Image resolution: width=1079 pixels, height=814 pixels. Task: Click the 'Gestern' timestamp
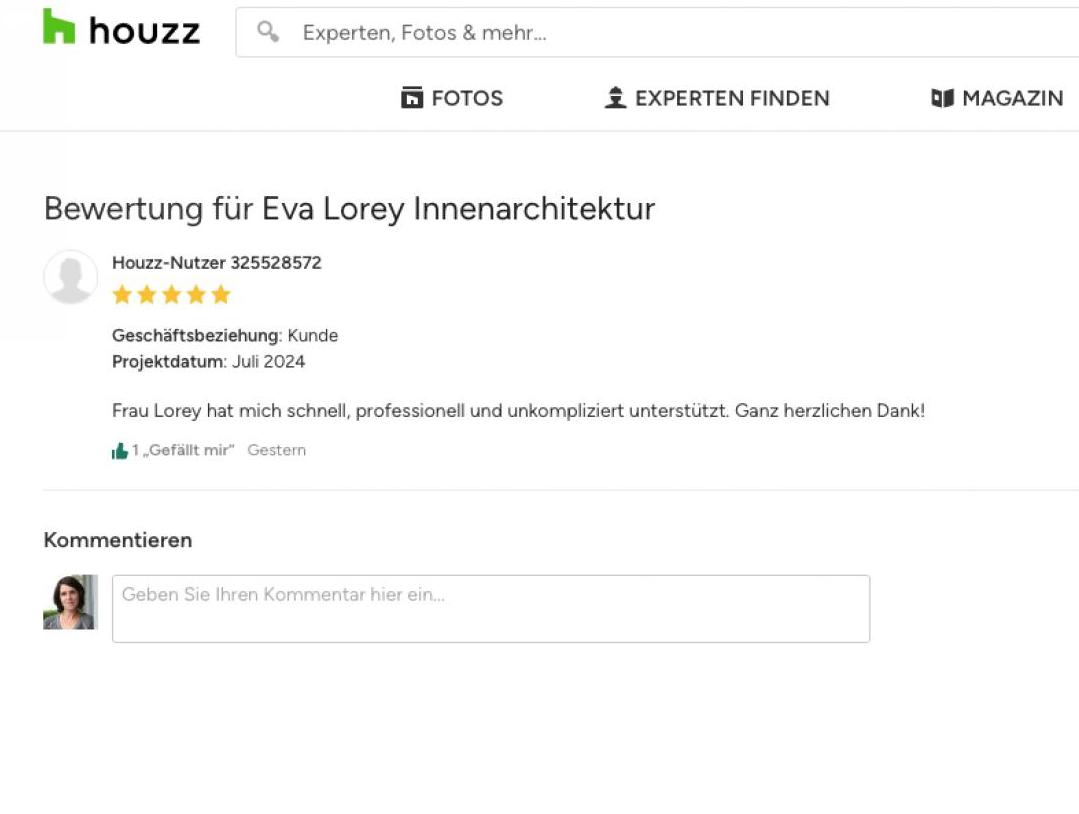277,450
